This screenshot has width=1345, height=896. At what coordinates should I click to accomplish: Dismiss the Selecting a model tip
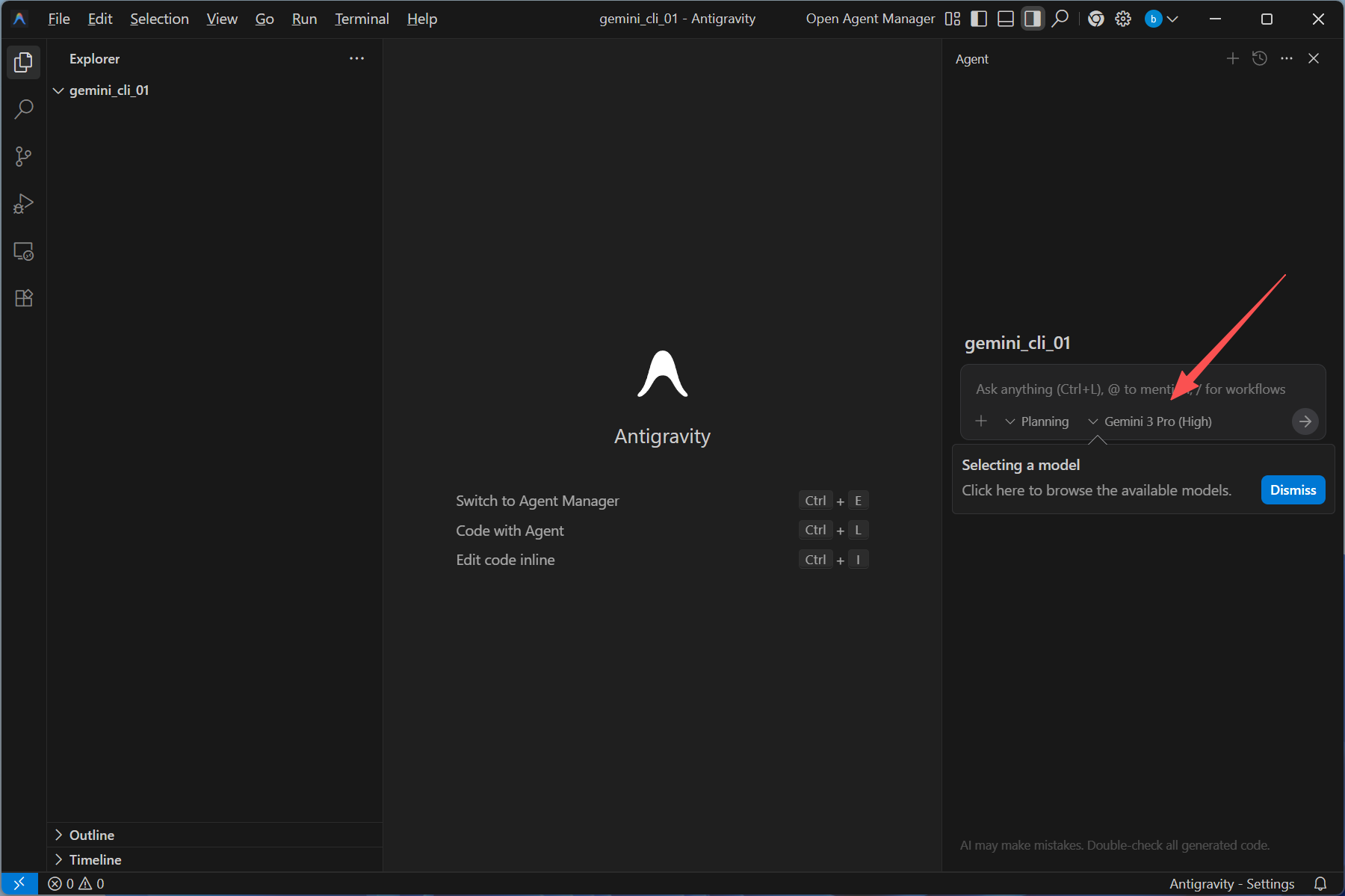tap(1293, 490)
